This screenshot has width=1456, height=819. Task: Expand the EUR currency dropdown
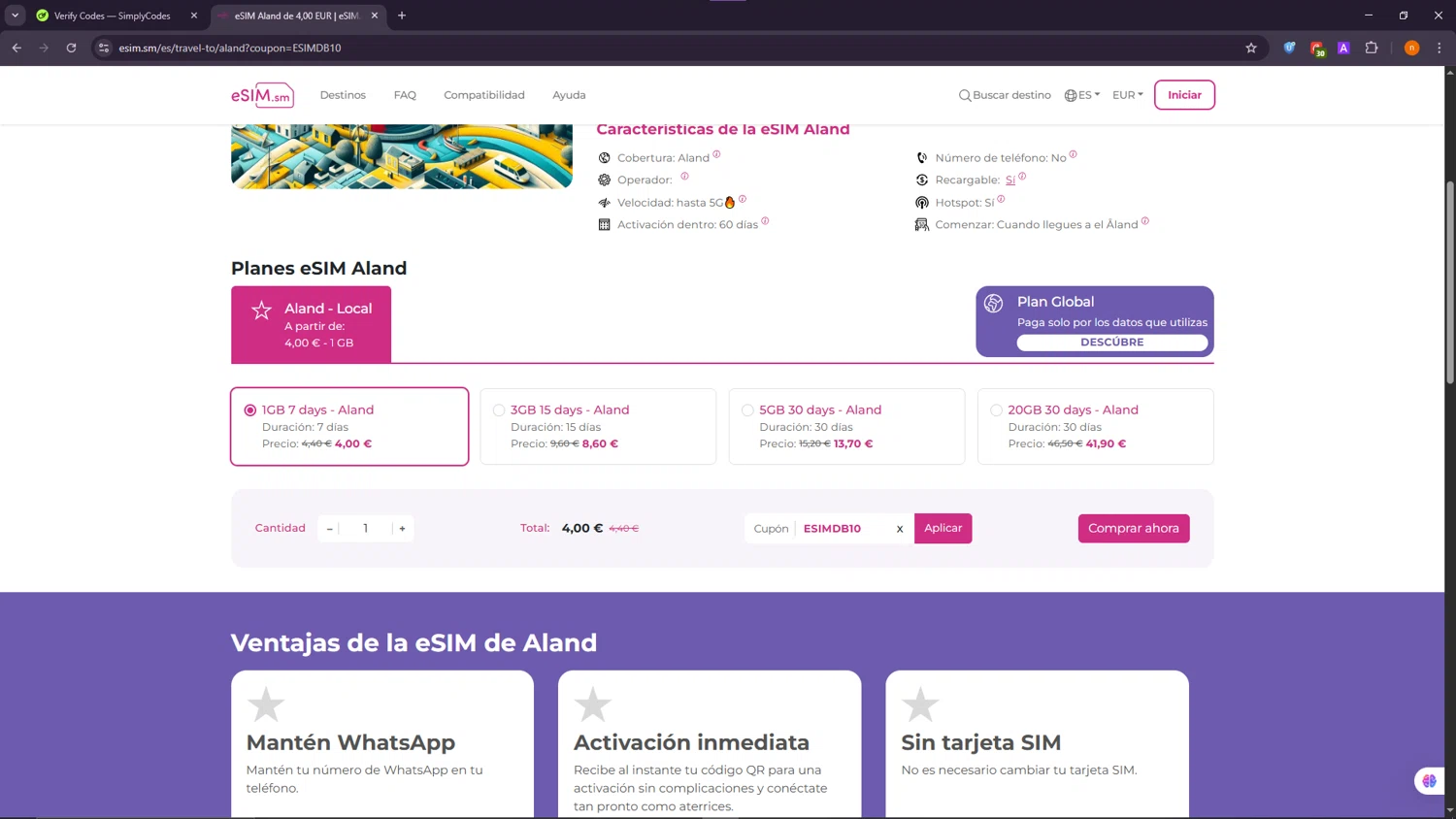tap(1127, 95)
